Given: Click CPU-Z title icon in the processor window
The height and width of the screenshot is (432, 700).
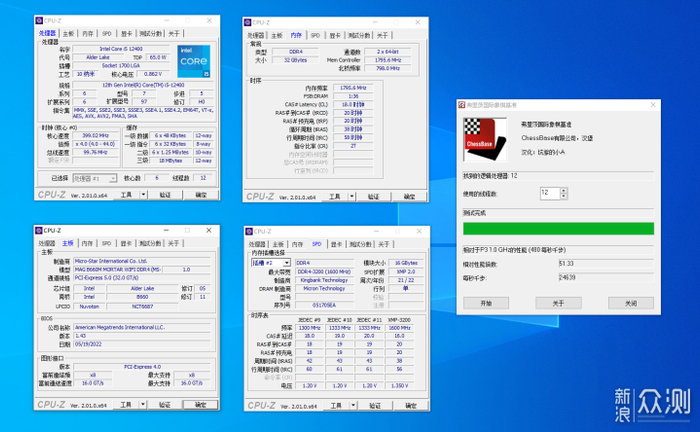Looking at the screenshot, I should tap(40, 21).
